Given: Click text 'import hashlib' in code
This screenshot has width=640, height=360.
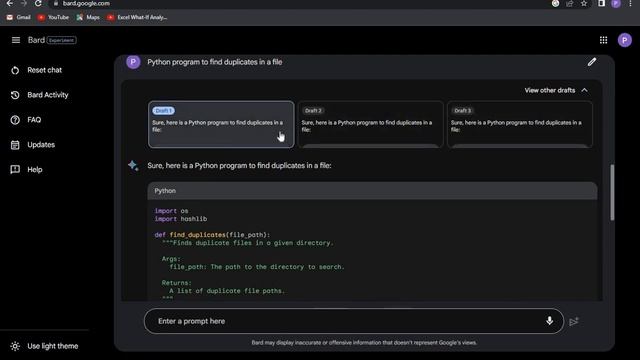Looking at the screenshot, I should [x=181, y=219].
